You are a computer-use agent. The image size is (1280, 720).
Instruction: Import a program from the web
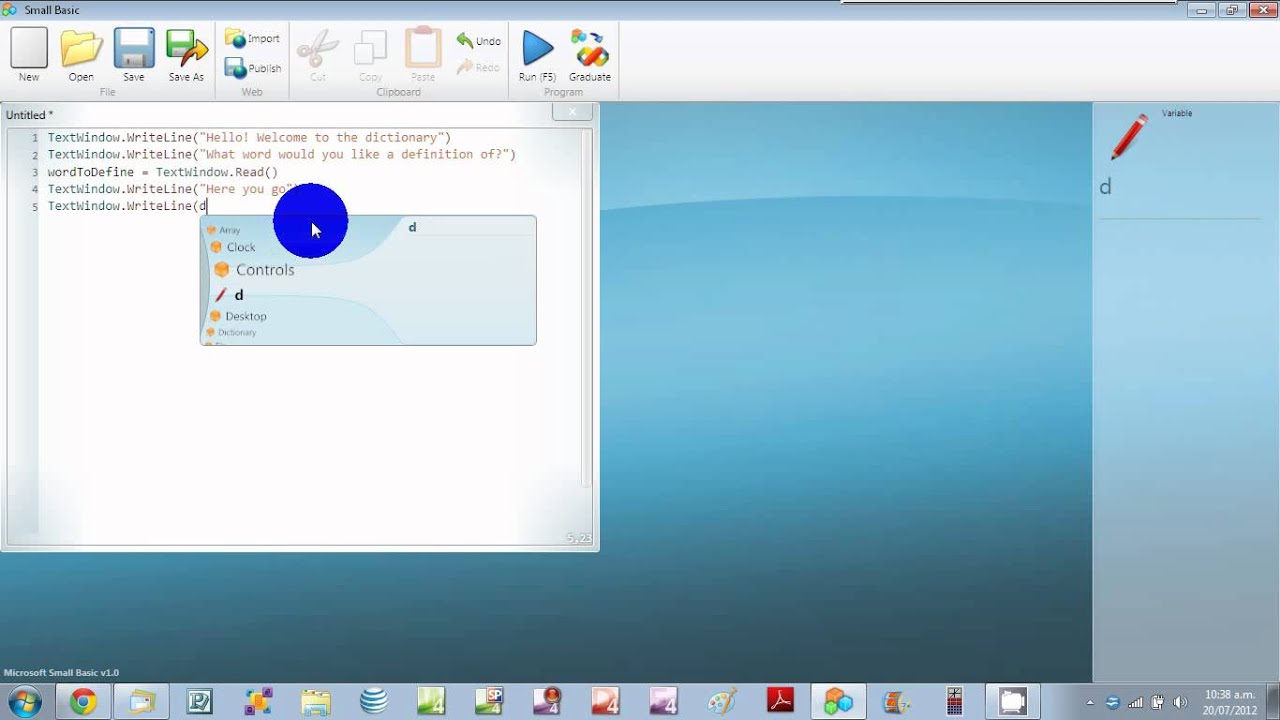pyautogui.click(x=253, y=39)
